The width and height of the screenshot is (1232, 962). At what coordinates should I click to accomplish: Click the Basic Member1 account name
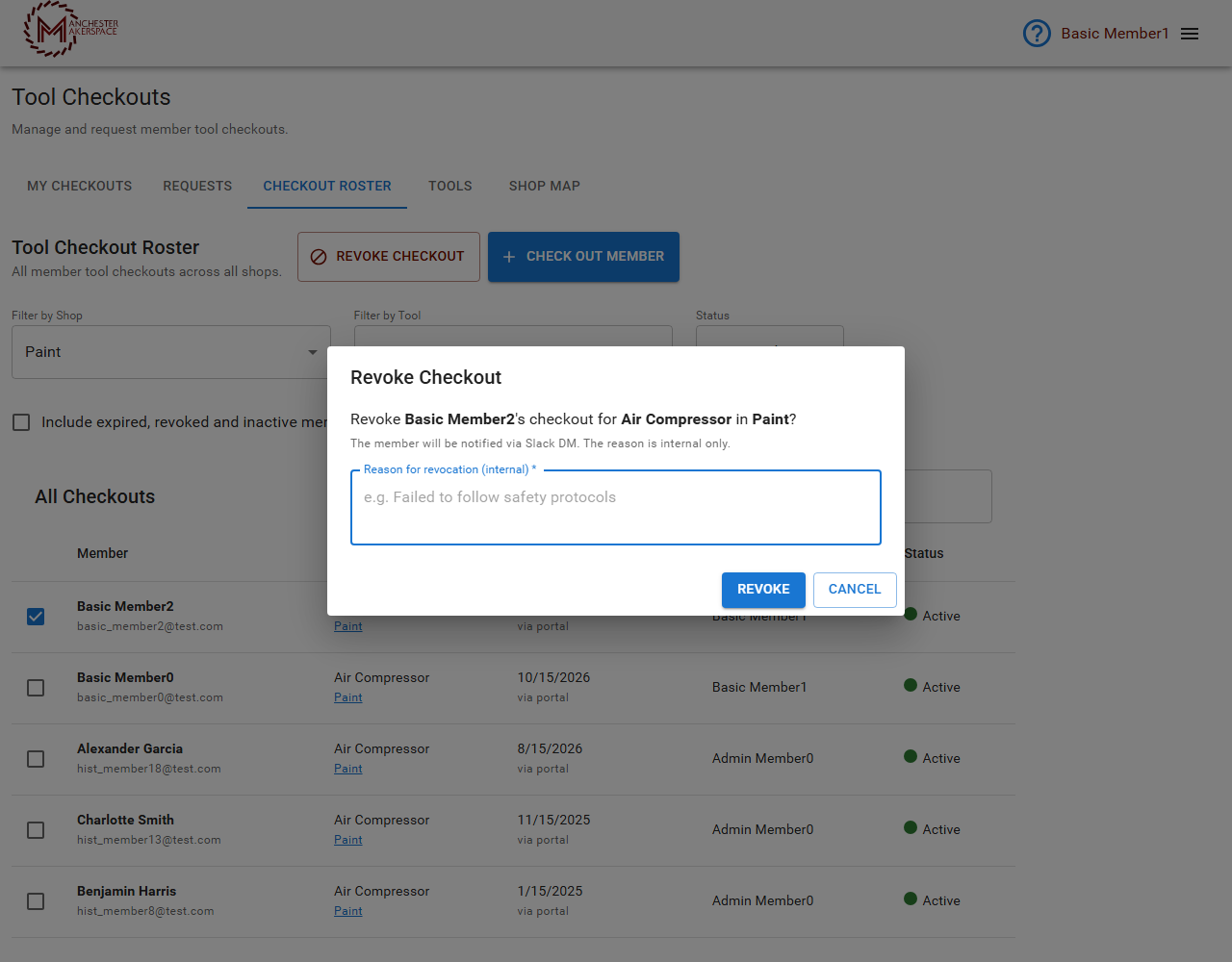click(1115, 34)
